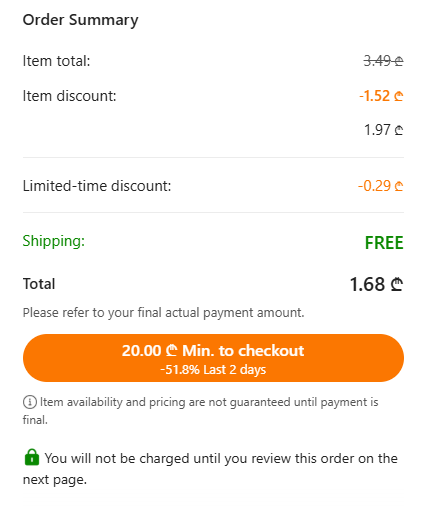Click the info icon beside item availability notice

click(x=30, y=402)
